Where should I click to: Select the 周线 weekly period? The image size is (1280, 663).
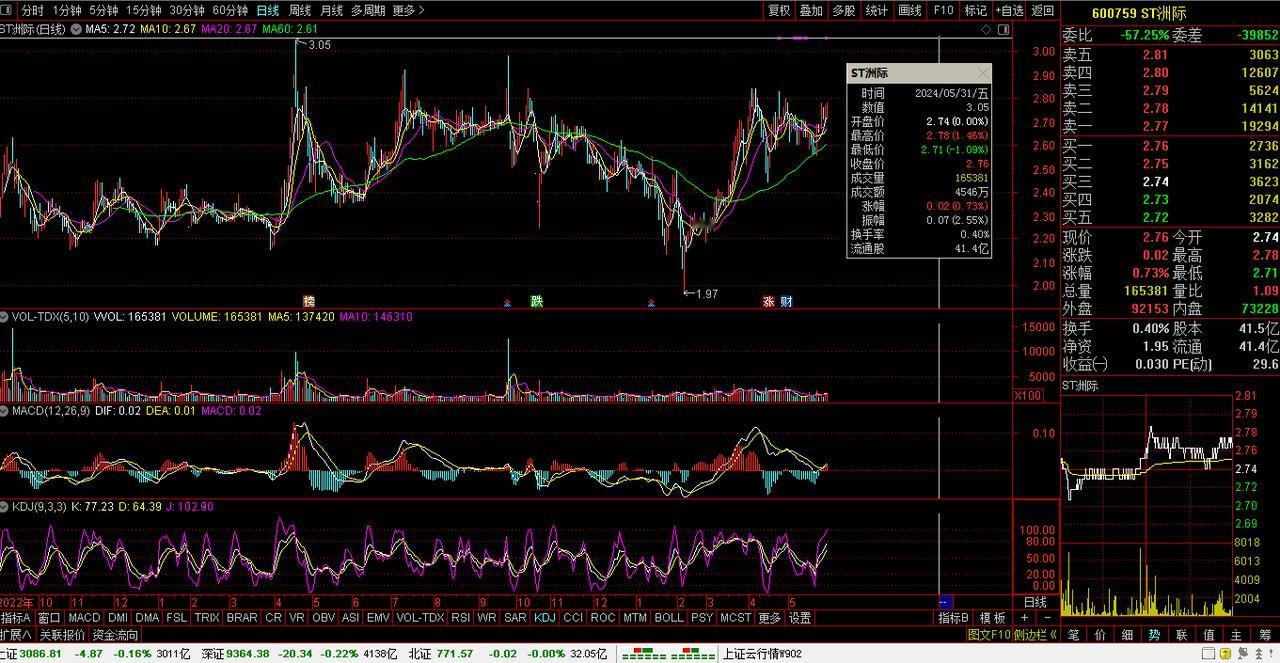click(300, 10)
